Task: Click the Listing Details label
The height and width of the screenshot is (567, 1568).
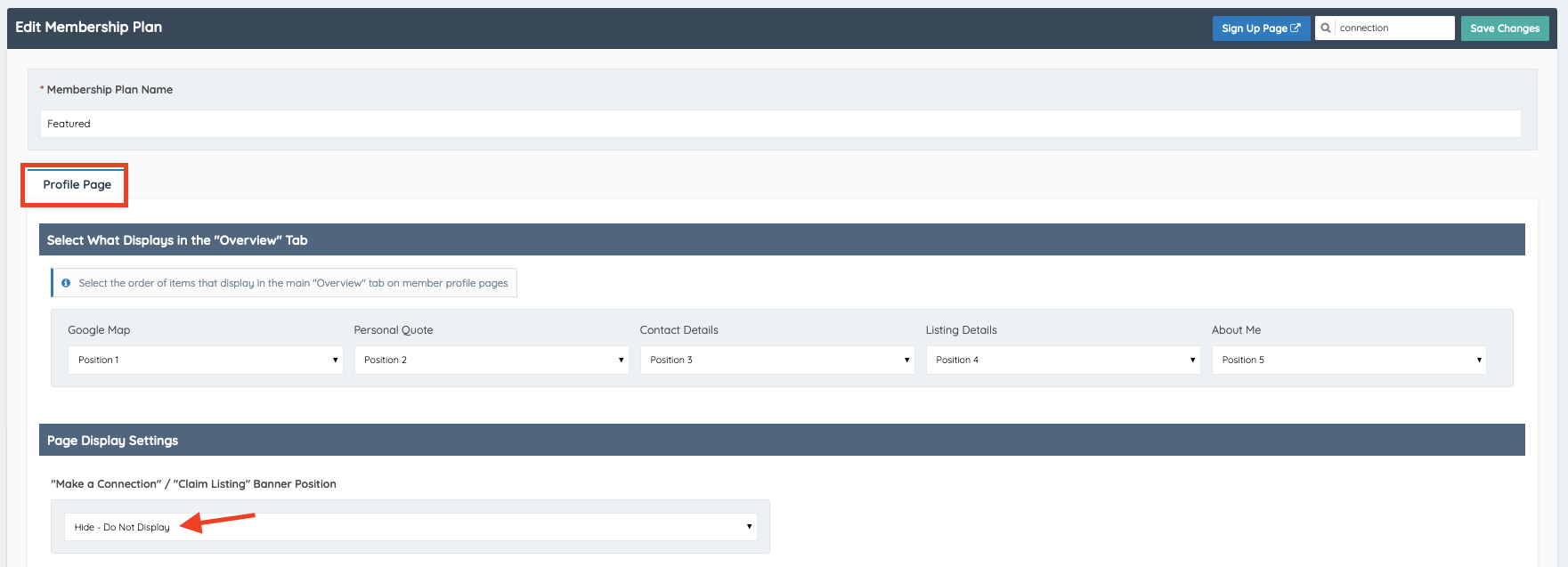Action: [x=961, y=330]
